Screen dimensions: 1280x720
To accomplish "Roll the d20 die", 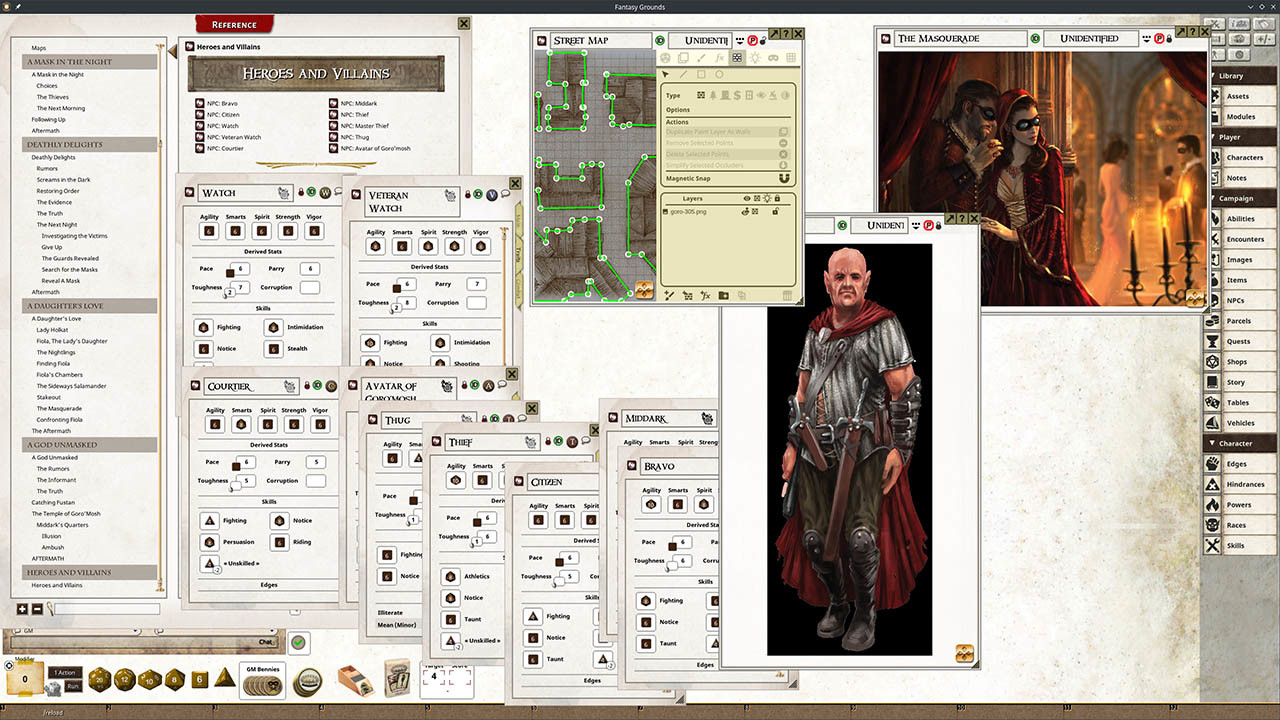I will pyautogui.click(x=101, y=680).
